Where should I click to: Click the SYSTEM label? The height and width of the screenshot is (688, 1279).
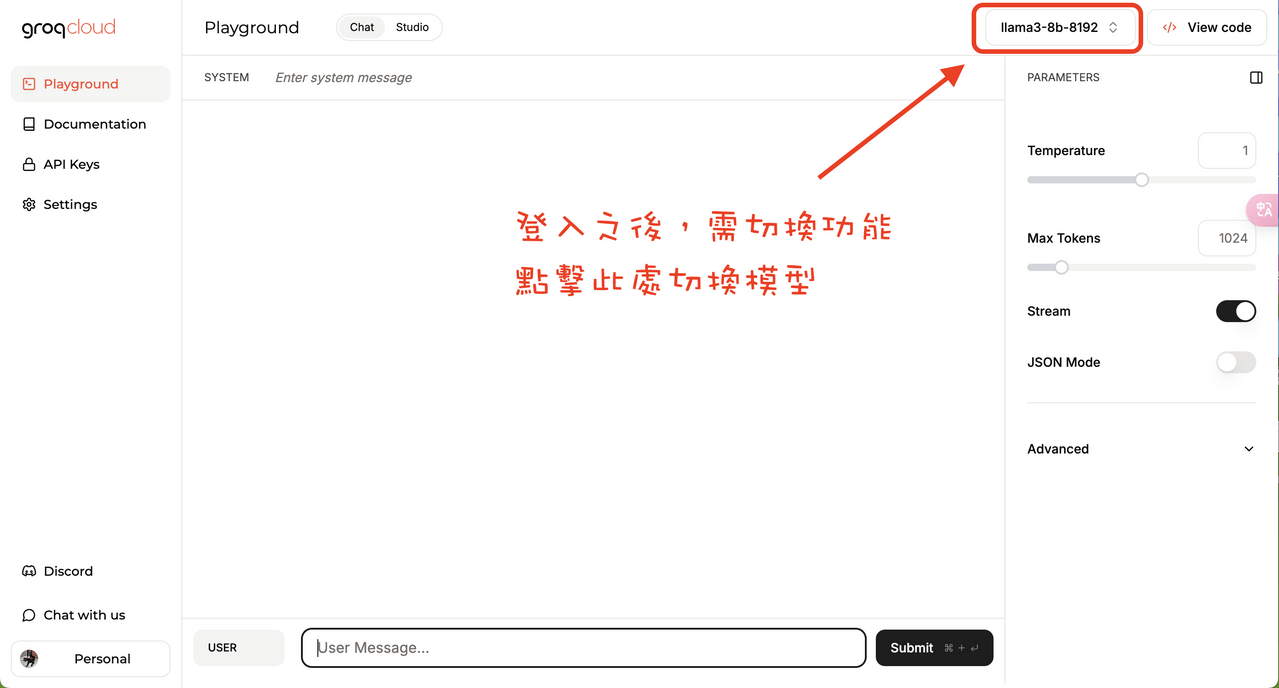pyautogui.click(x=227, y=77)
